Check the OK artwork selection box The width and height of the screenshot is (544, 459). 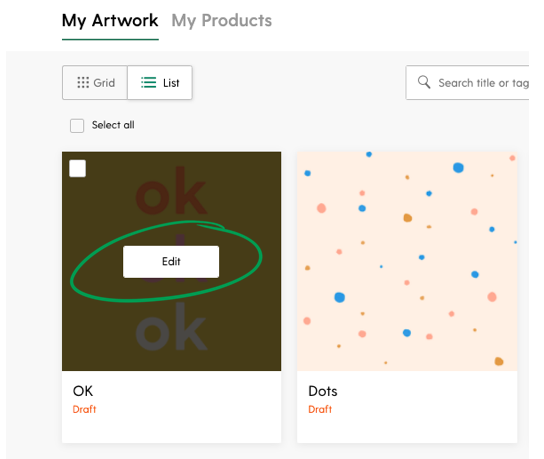[x=77, y=169]
